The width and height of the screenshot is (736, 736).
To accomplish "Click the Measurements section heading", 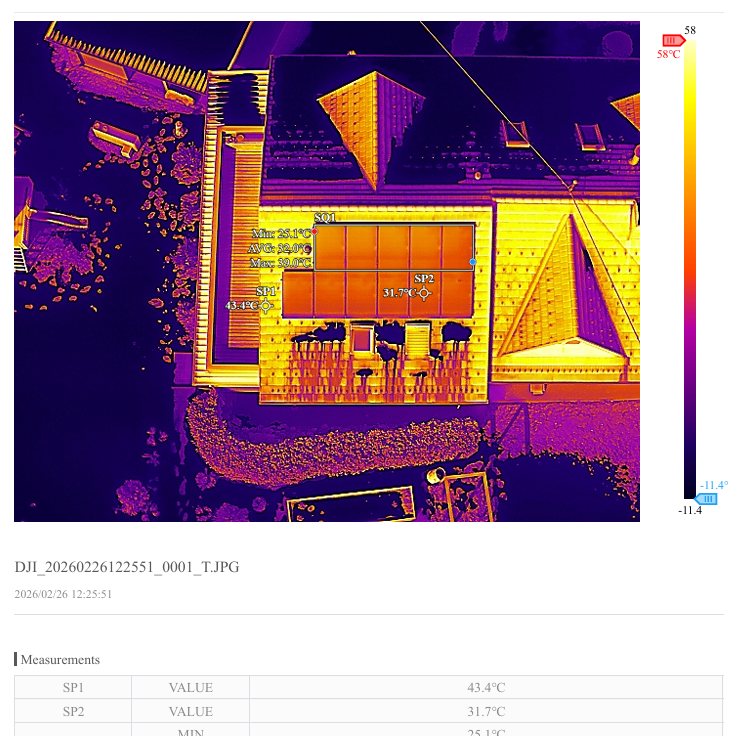I will [x=60, y=660].
